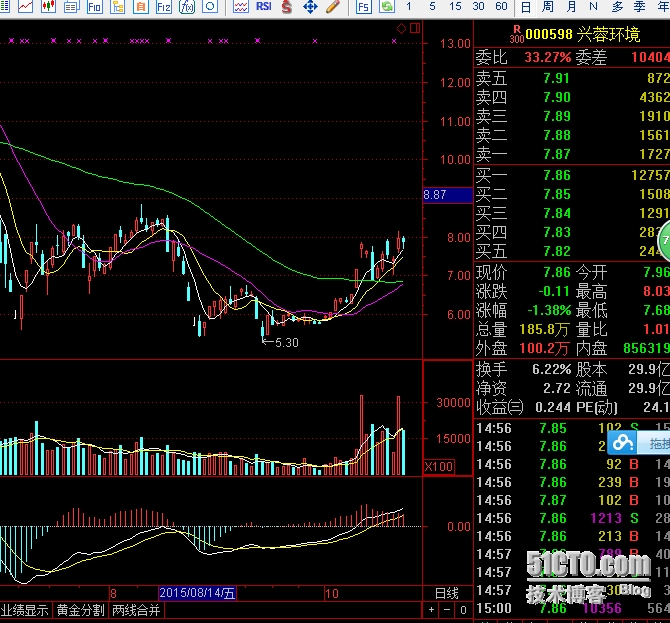
Task: Click the X100 volume unit label
Action: click(x=439, y=467)
